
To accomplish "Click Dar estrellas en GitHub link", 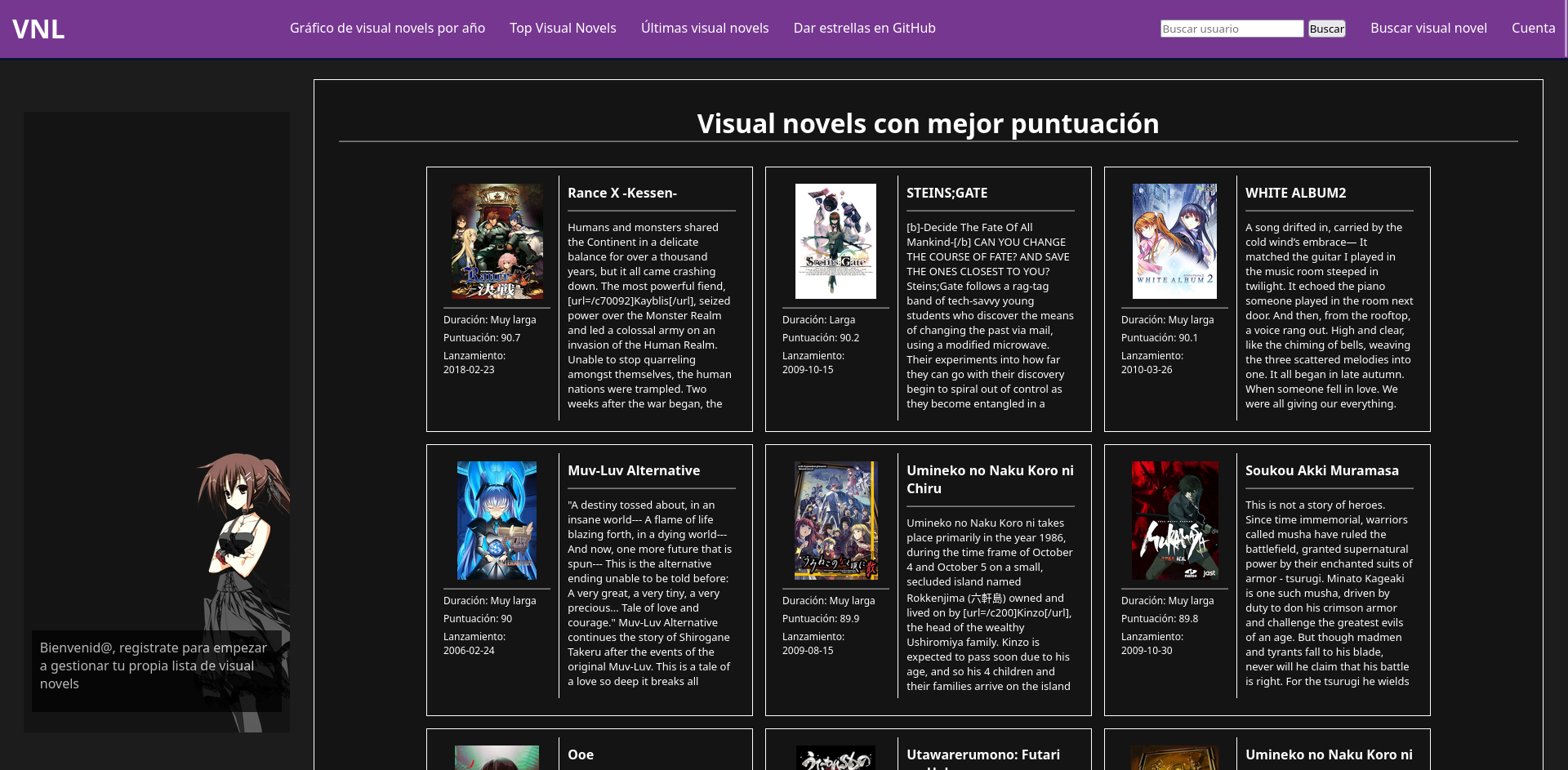I will click(x=864, y=29).
